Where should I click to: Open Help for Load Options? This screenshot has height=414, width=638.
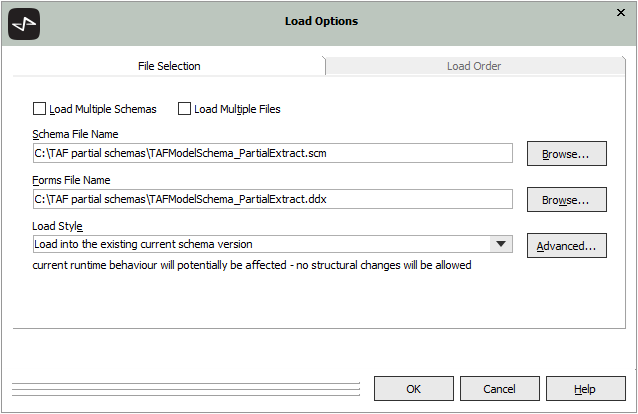pyautogui.click(x=585, y=389)
